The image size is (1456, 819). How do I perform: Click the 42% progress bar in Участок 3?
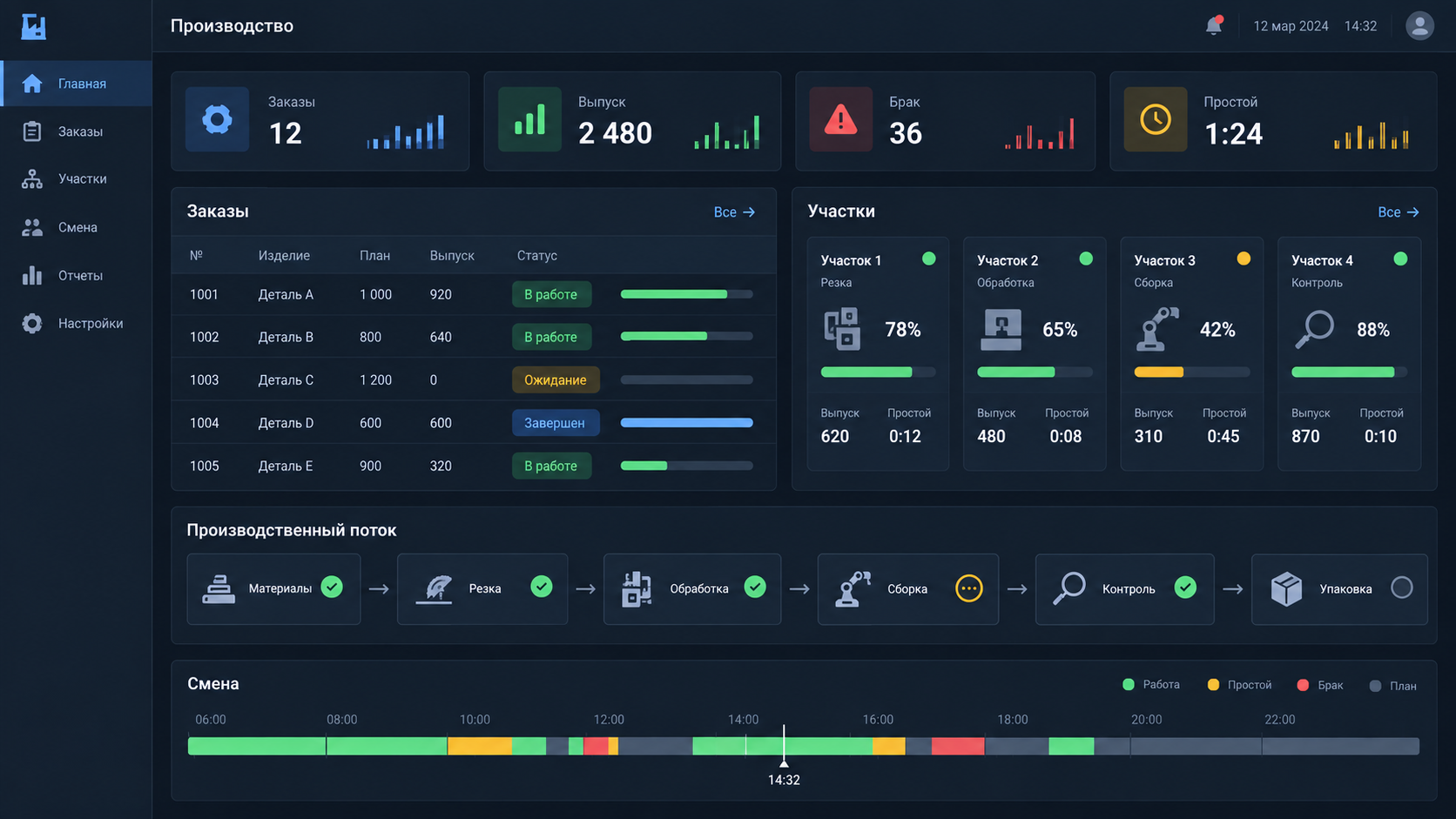(1191, 373)
